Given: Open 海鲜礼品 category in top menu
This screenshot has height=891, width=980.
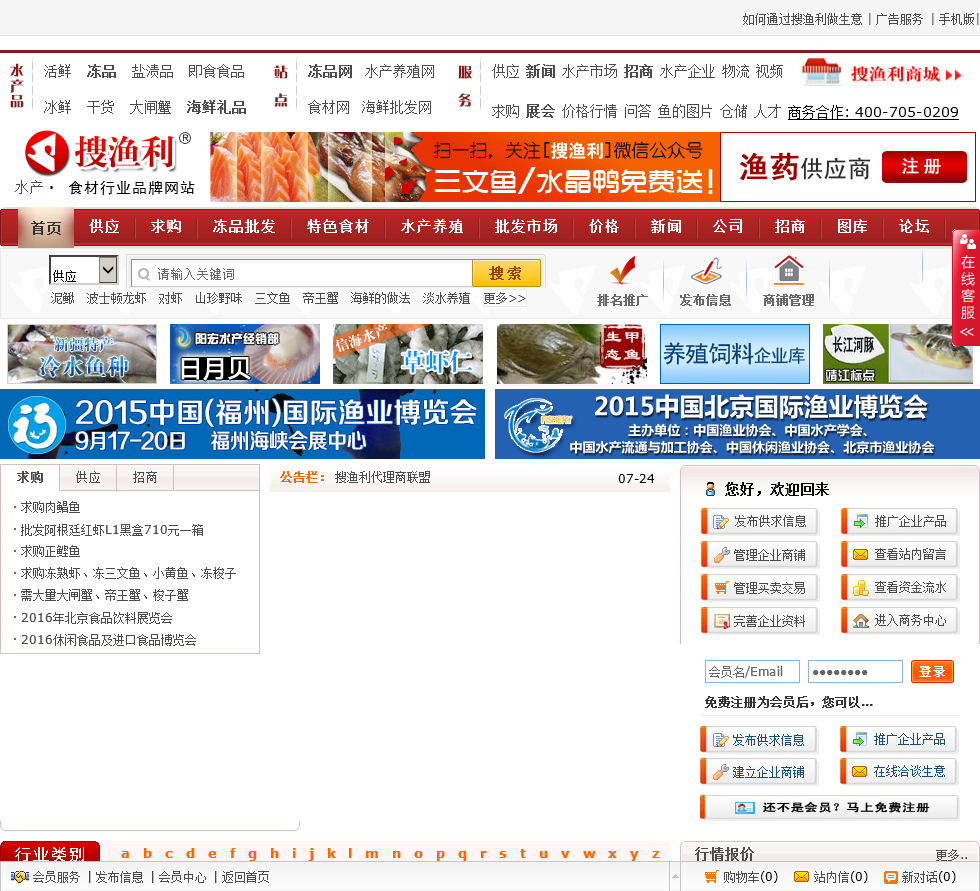Looking at the screenshot, I should (216, 107).
